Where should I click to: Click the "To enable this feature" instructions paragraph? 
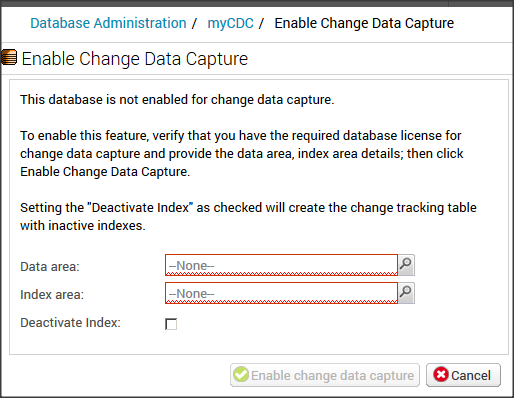click(x=242, y=154)
